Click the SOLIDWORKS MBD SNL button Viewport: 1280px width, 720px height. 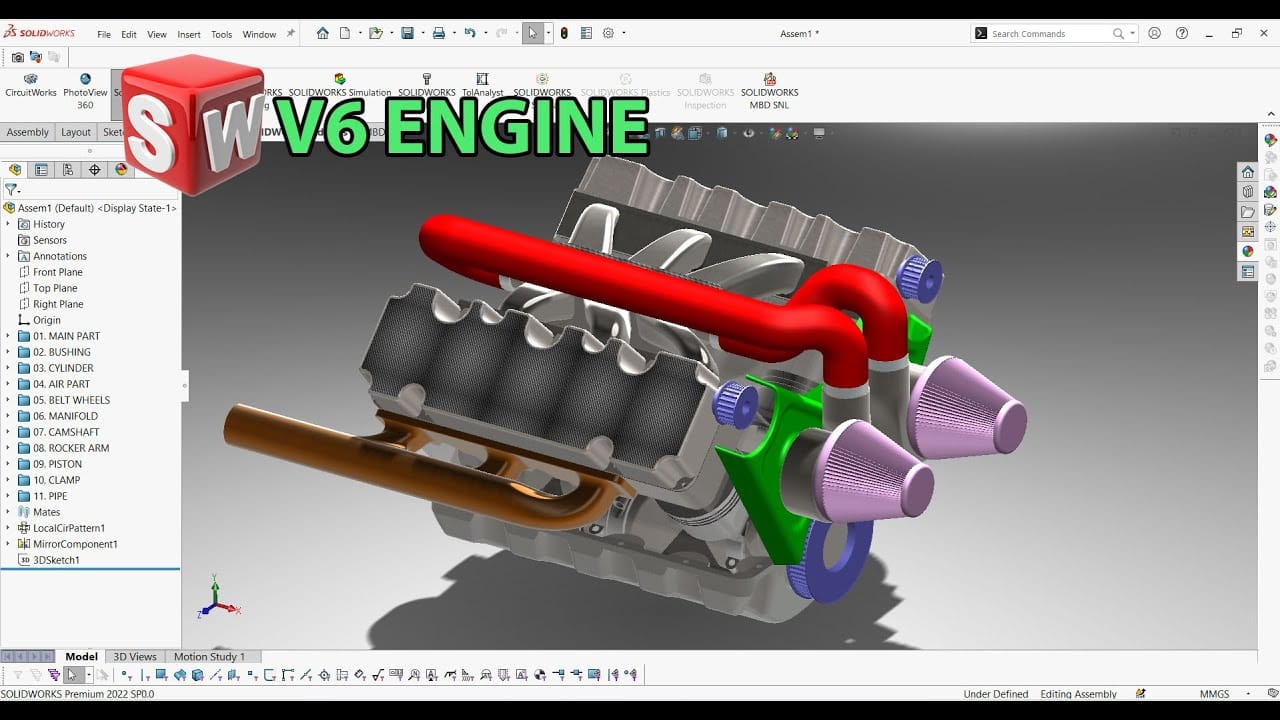[x=769, y=85]
